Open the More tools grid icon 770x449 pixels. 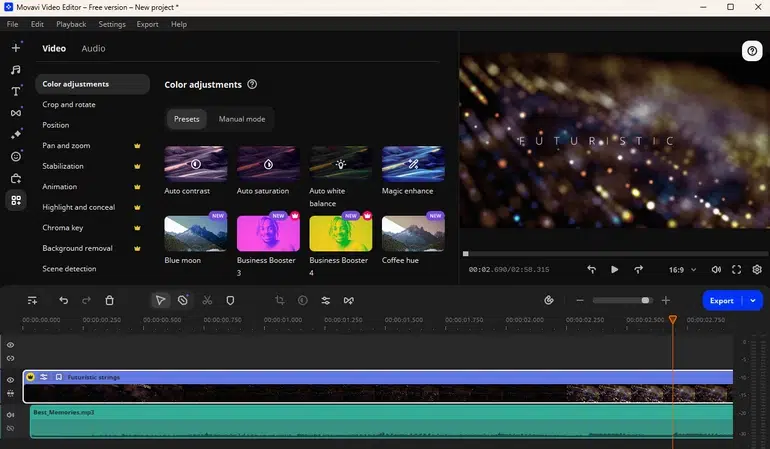click(16, 200)
